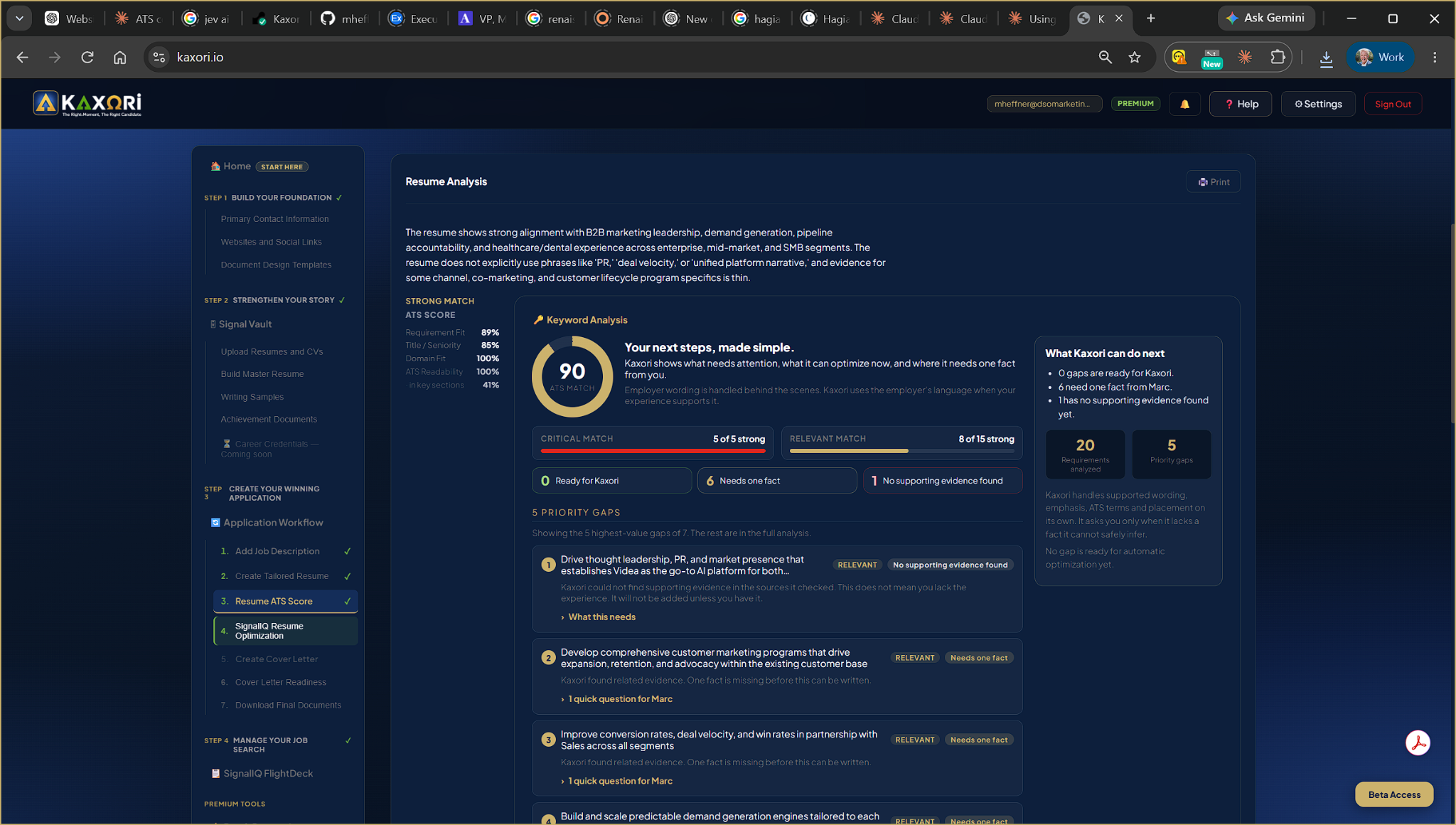1456x825 pixels.
Task: Open the browser zoom magnifier icon
Action: click(x=1105, y=58)
